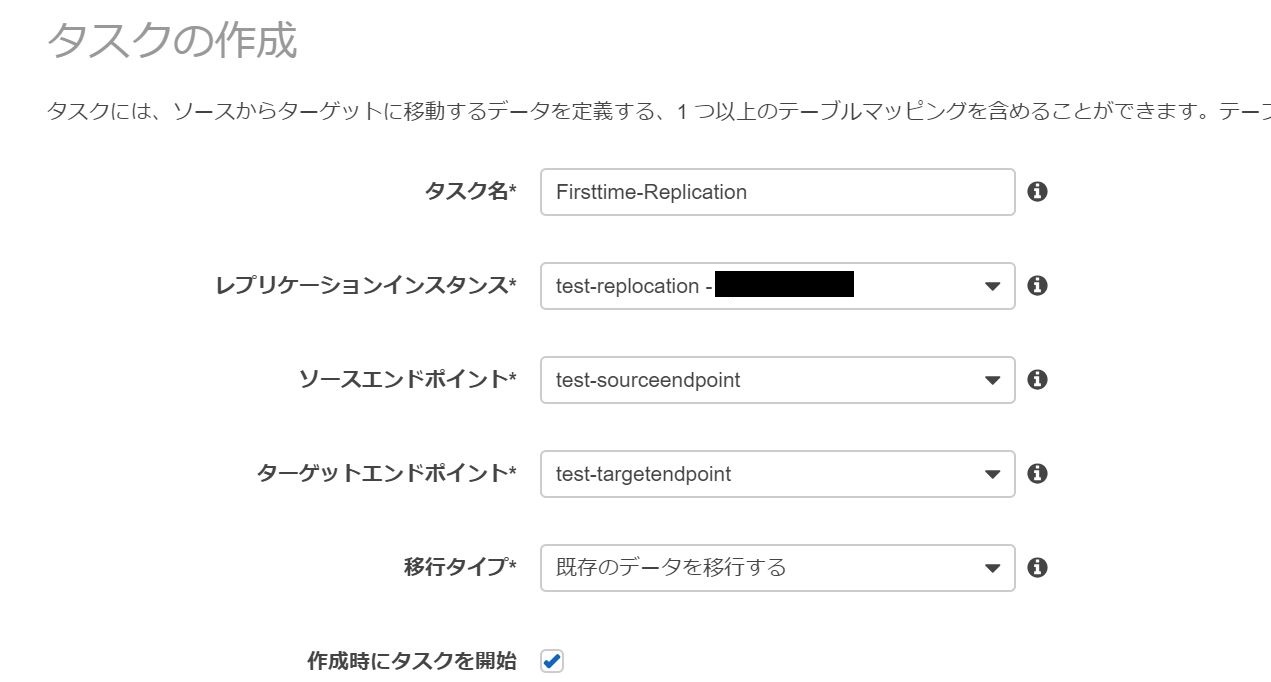Click the Firsttime-Replication task name field
Screen dimensions: 1271x682
[777, 192]
